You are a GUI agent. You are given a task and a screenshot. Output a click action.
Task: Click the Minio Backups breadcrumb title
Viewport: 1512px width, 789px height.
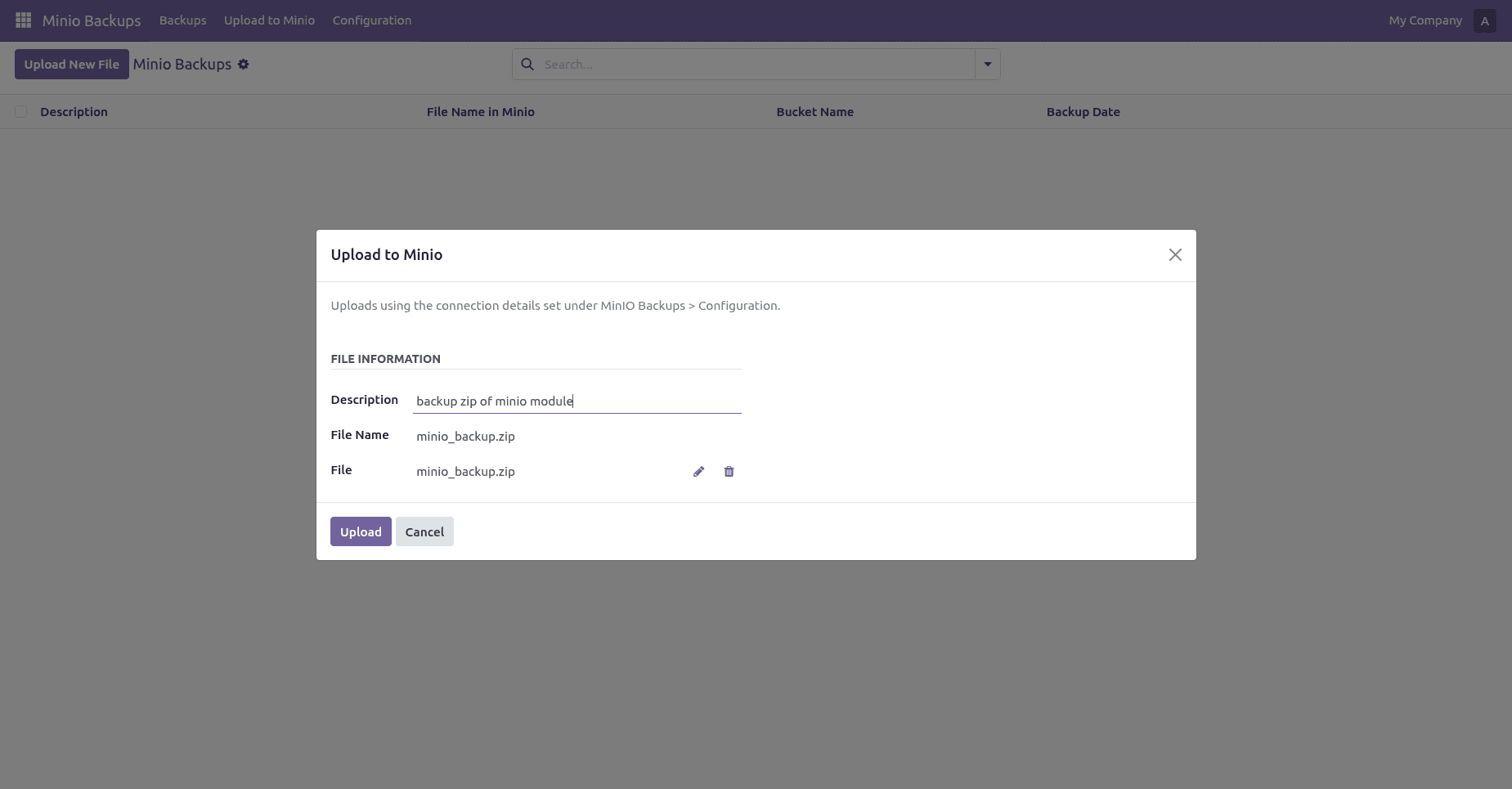[x=182, y=64]
